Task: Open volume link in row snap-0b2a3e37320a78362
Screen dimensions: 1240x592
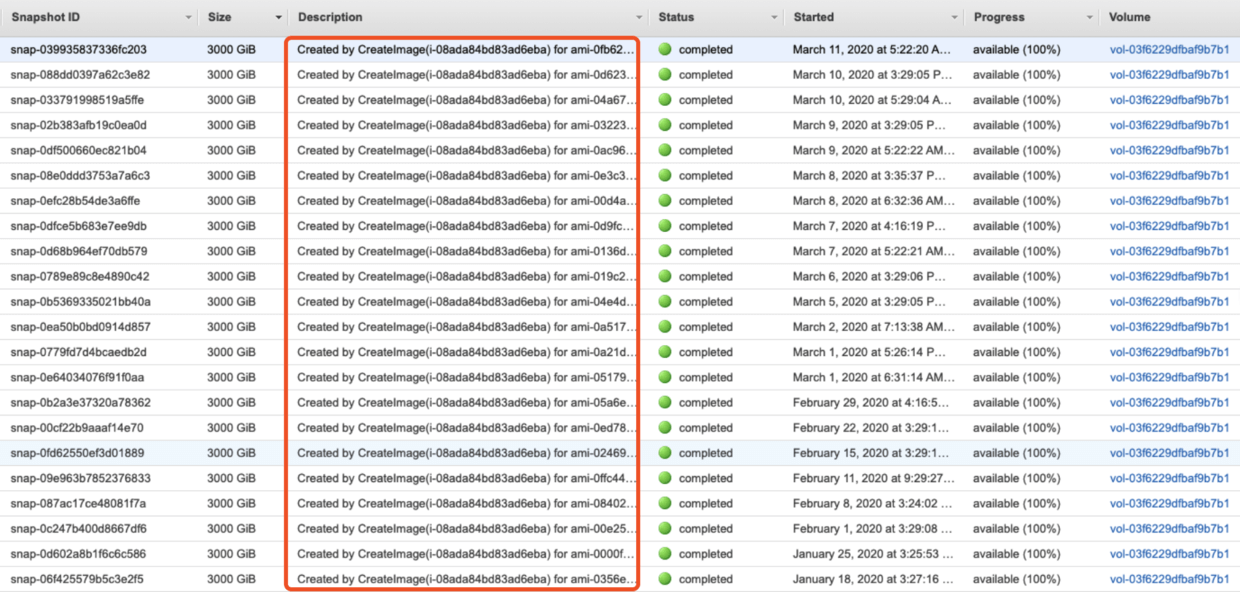Action: [x=1169, y=403]
